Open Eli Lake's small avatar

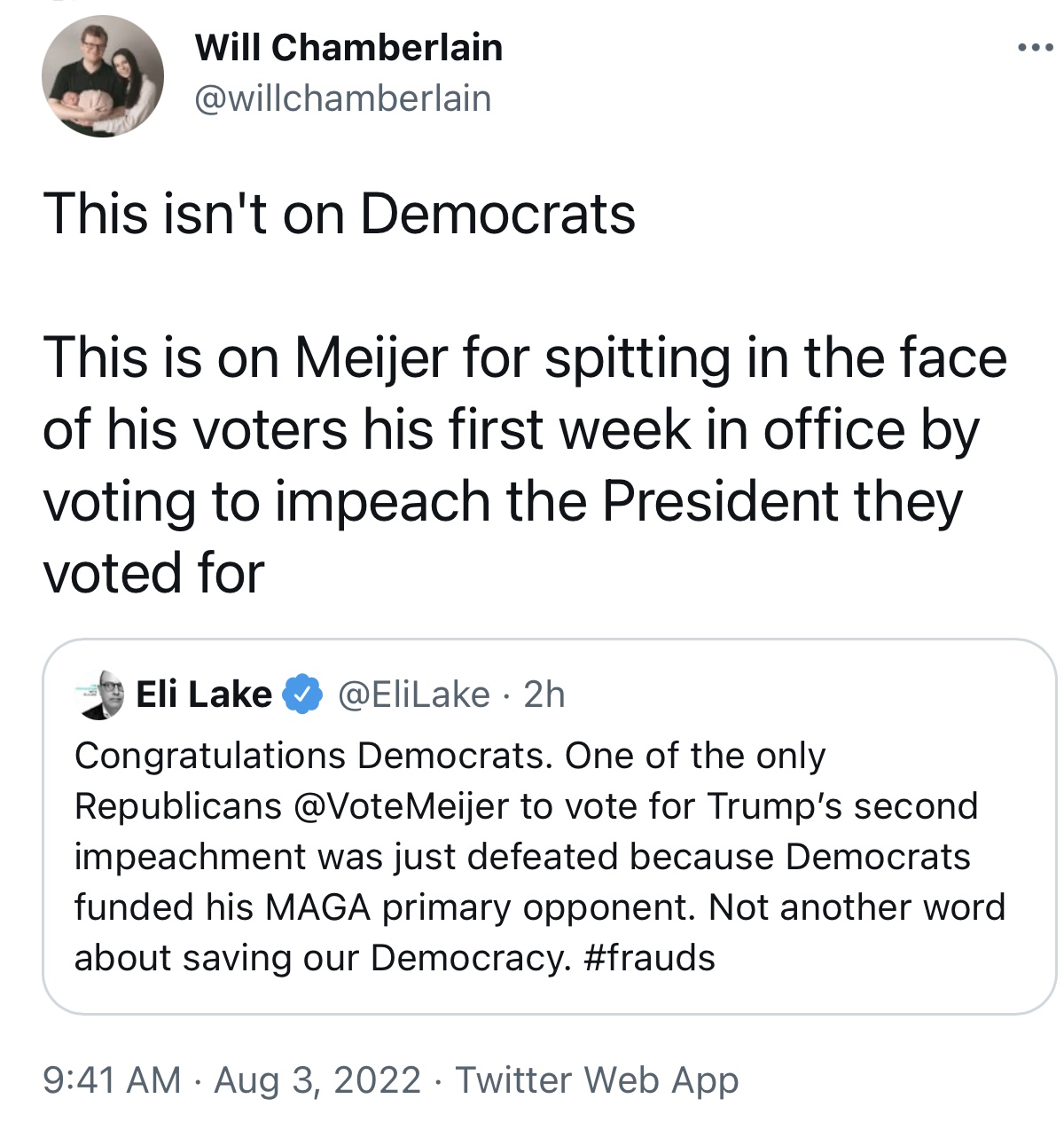point(99,694)
